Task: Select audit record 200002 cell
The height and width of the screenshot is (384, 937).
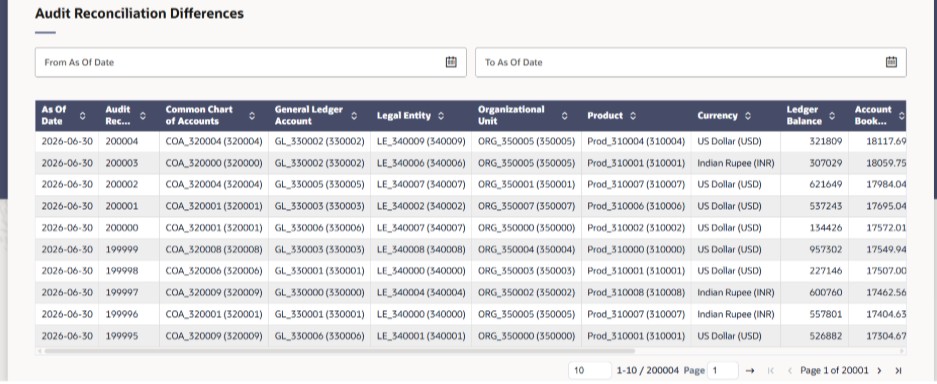Action: pyautogui.click(x=129, y=185)
